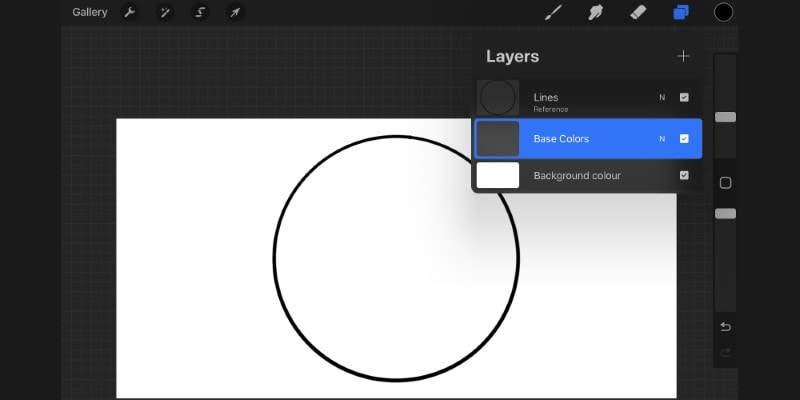Click the Base Colors layer thumbnail
Screen dimensions: 800x400
pos(498,139)
